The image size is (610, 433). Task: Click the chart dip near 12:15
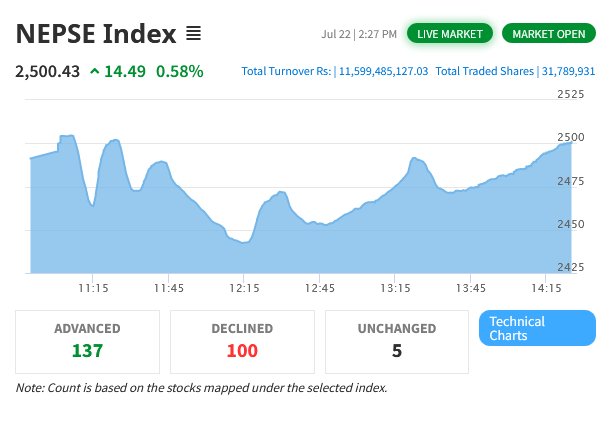click(x=242, y=241)
